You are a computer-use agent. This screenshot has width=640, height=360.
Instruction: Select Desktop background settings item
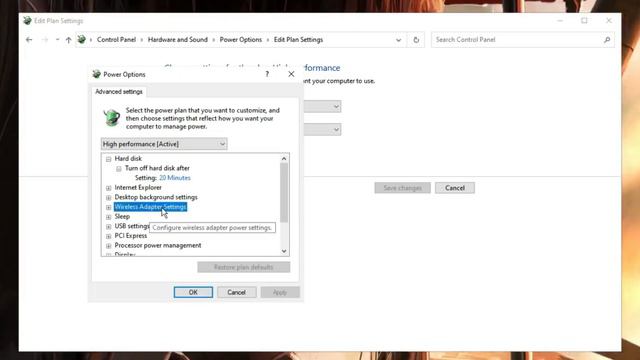156,197
